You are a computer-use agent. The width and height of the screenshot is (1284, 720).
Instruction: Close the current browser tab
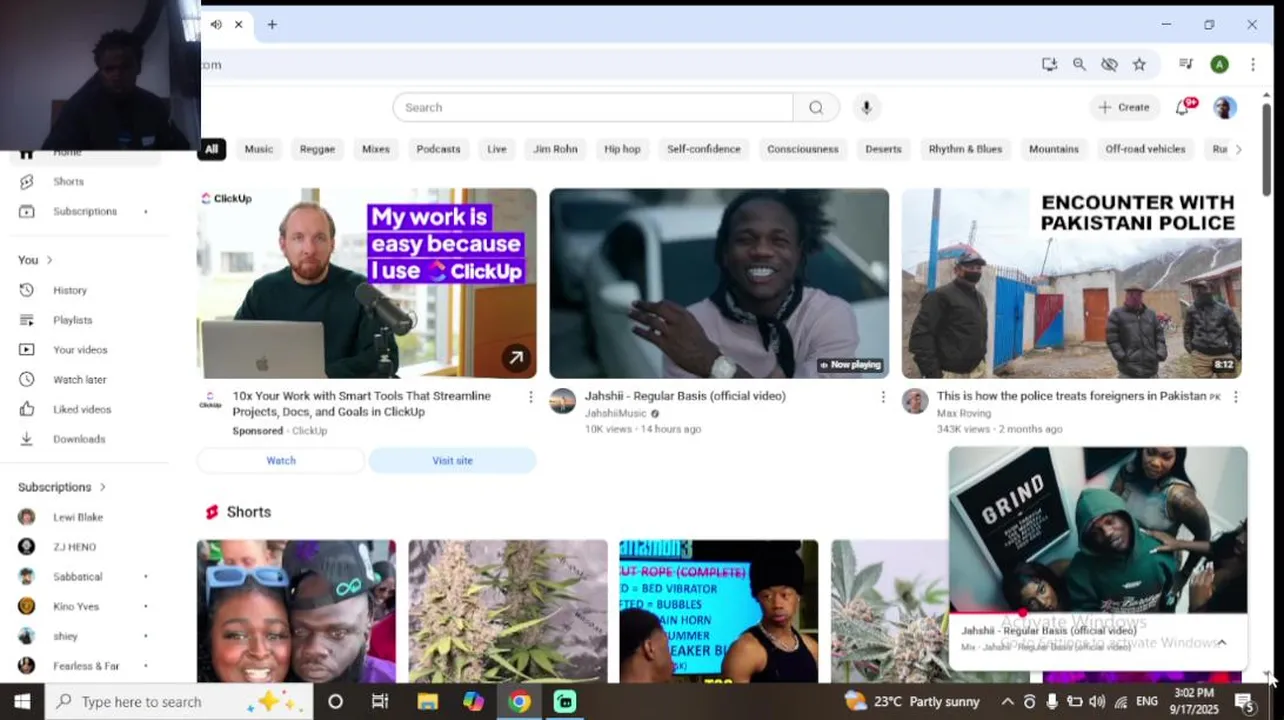pos(238,24)
